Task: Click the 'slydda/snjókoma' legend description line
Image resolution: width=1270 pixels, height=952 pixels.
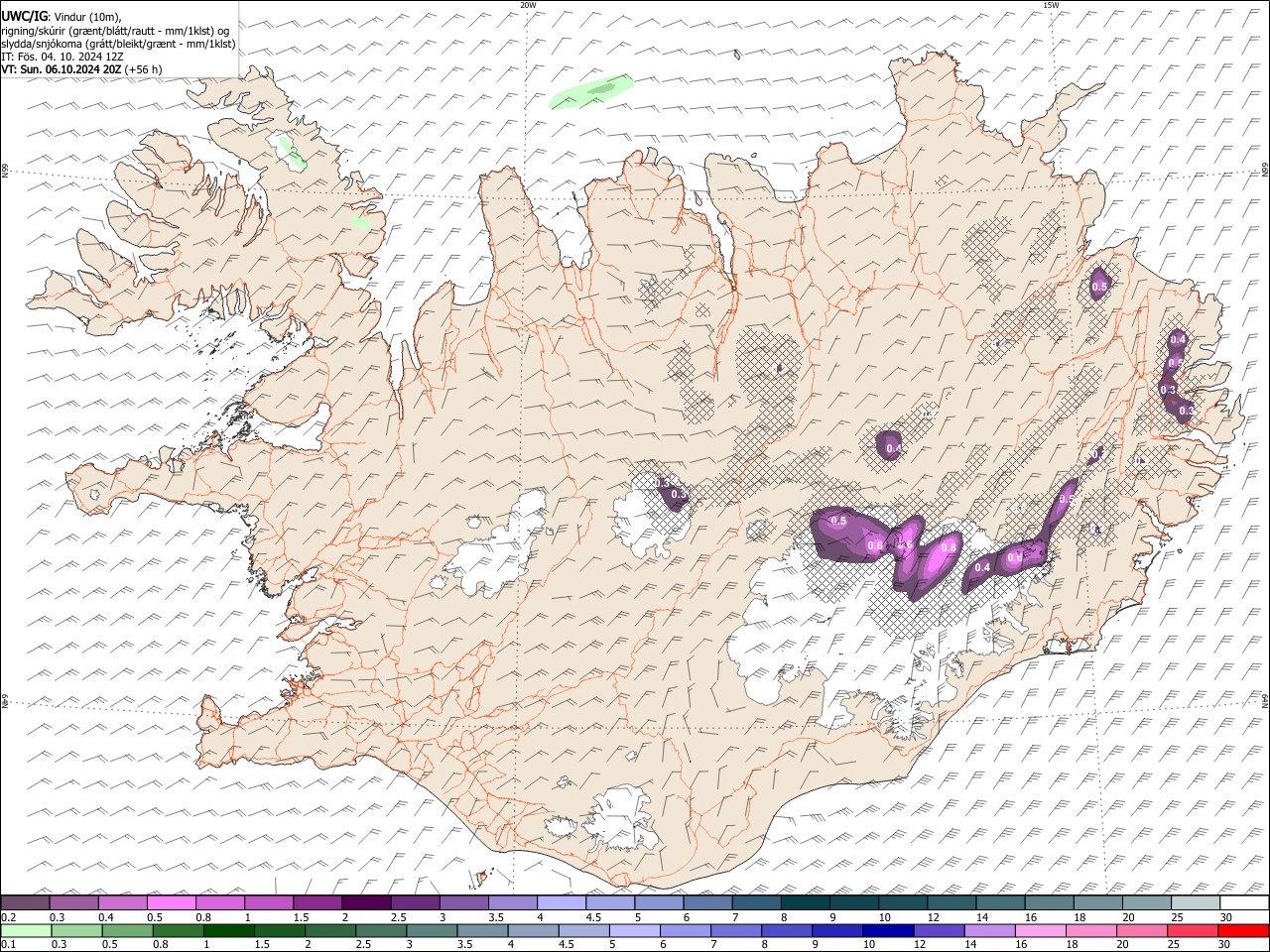Action: (118, 44)
